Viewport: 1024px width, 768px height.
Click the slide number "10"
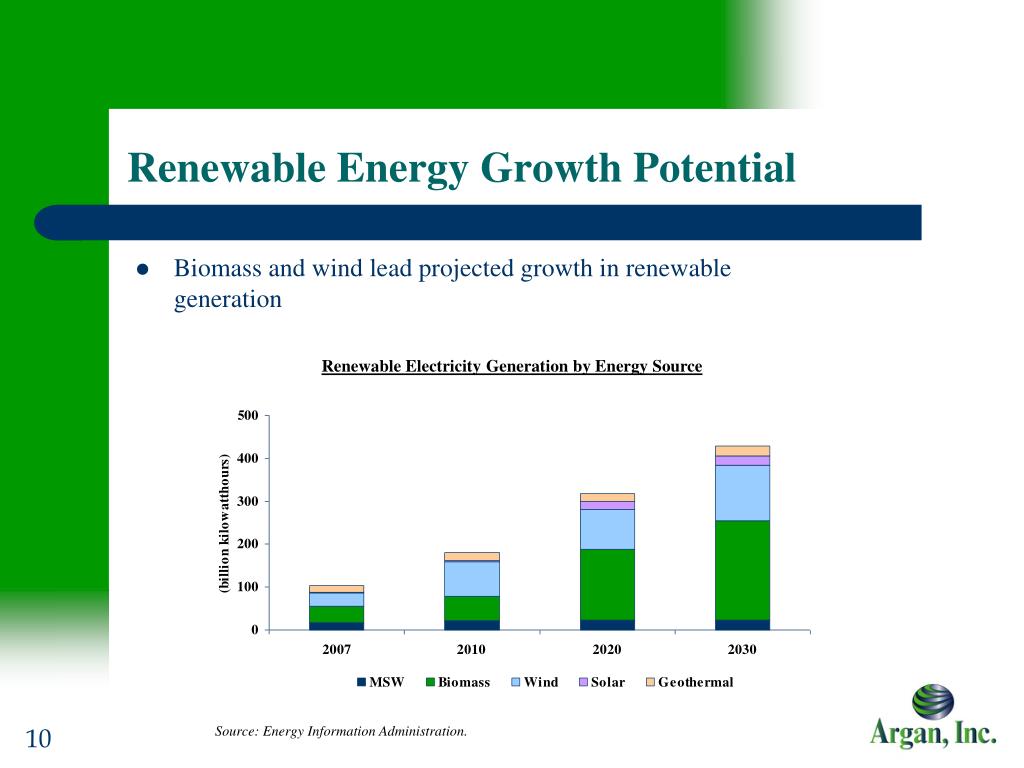[38, 739]
